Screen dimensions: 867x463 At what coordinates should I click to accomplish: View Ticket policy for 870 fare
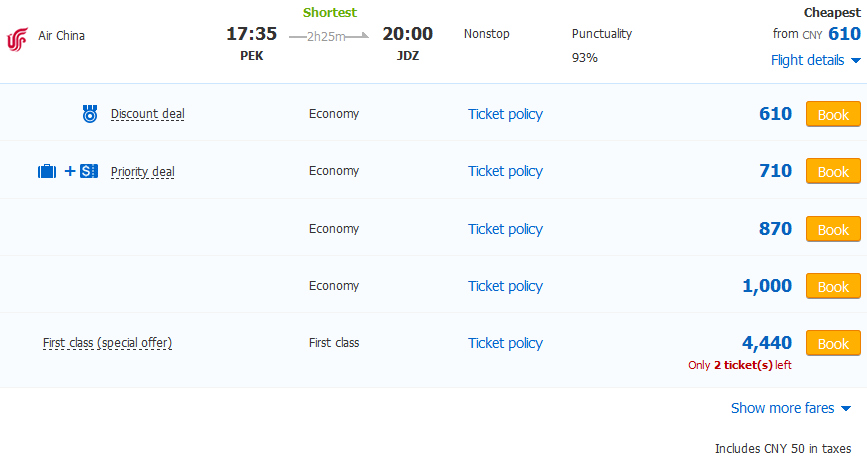pos(505,229)
